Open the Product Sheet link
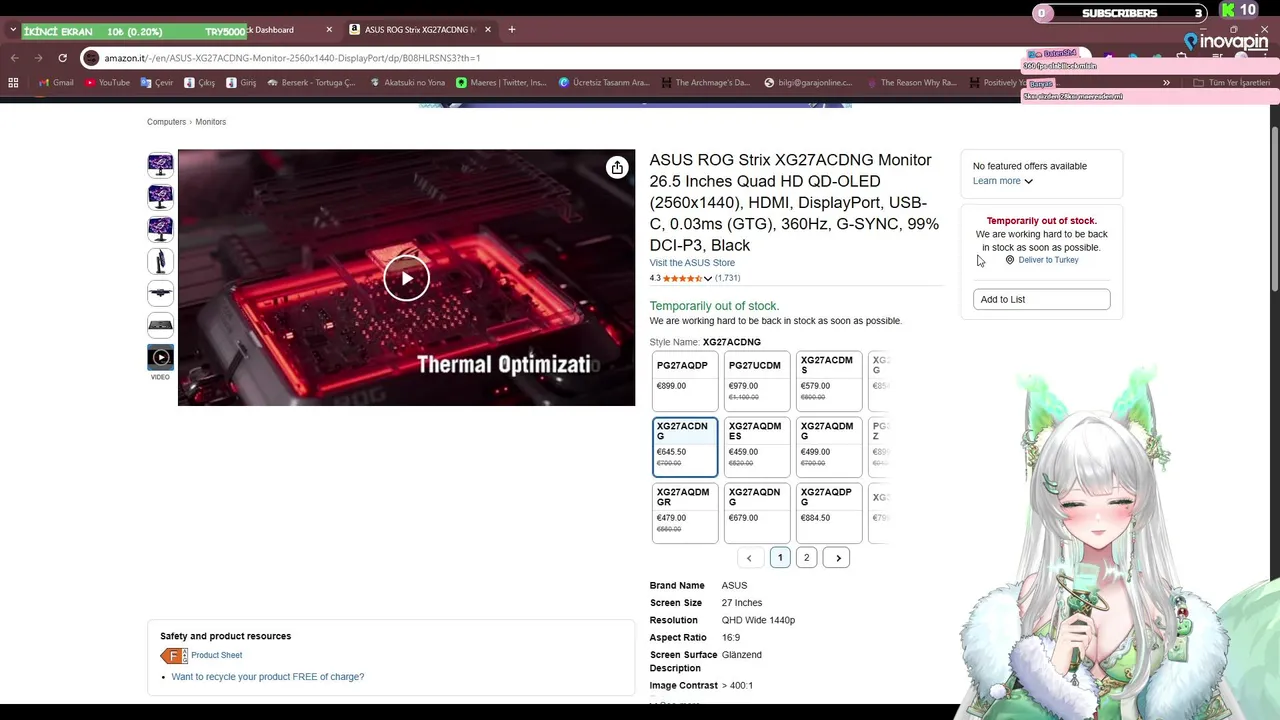1280x720 pixels. 217,656
